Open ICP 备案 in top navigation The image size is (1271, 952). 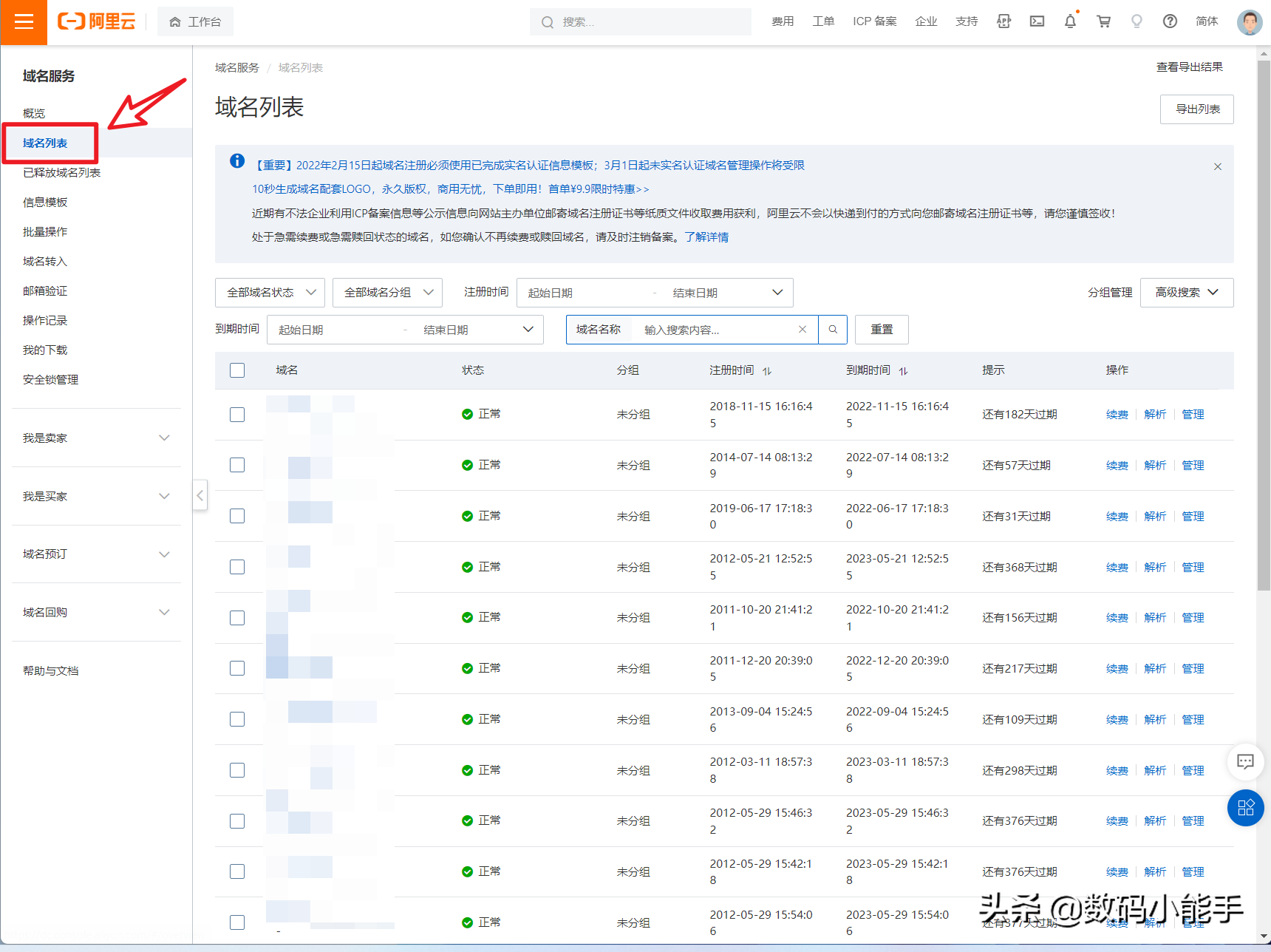point(874,21)
